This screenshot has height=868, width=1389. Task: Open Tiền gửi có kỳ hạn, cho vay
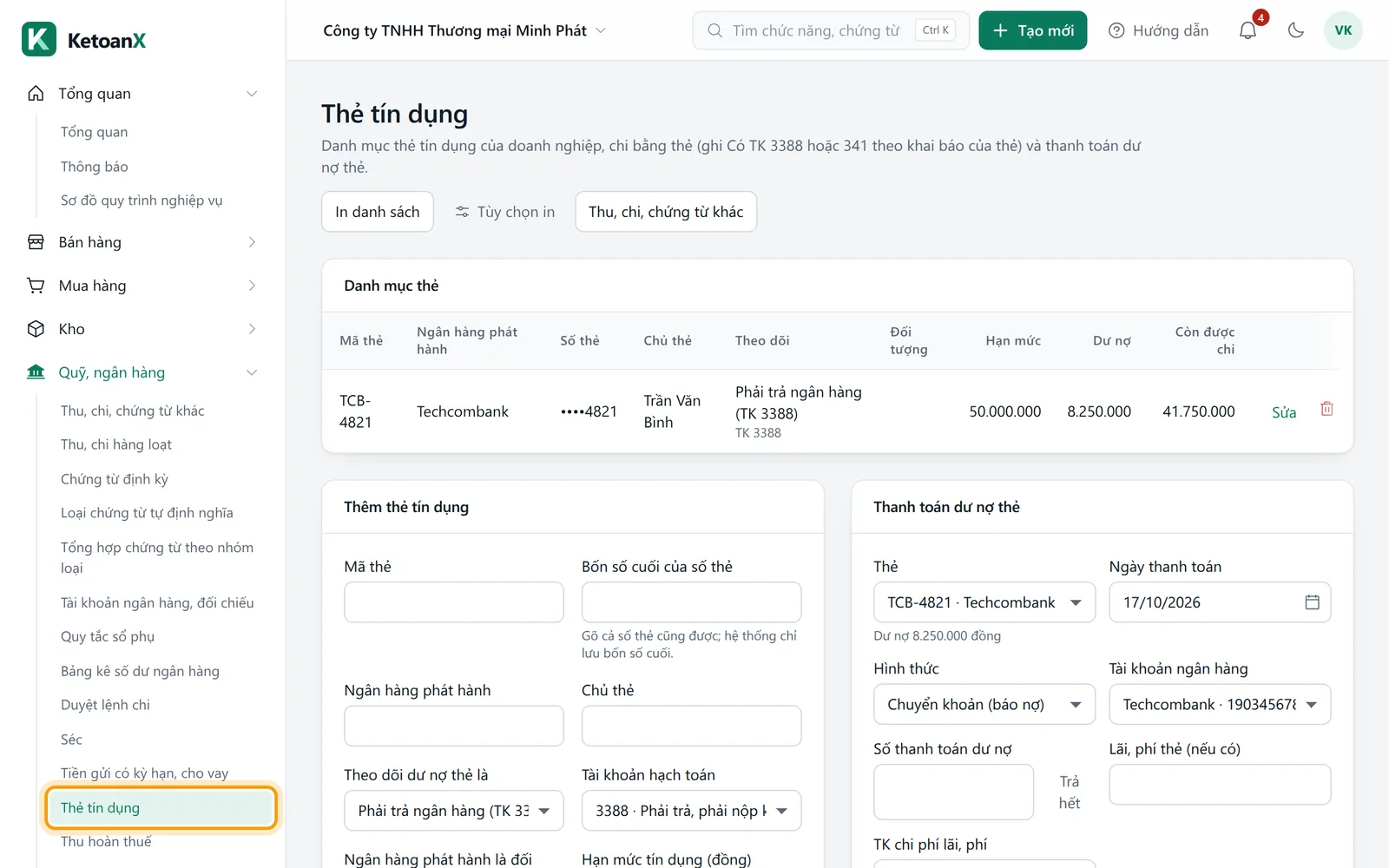144,773
